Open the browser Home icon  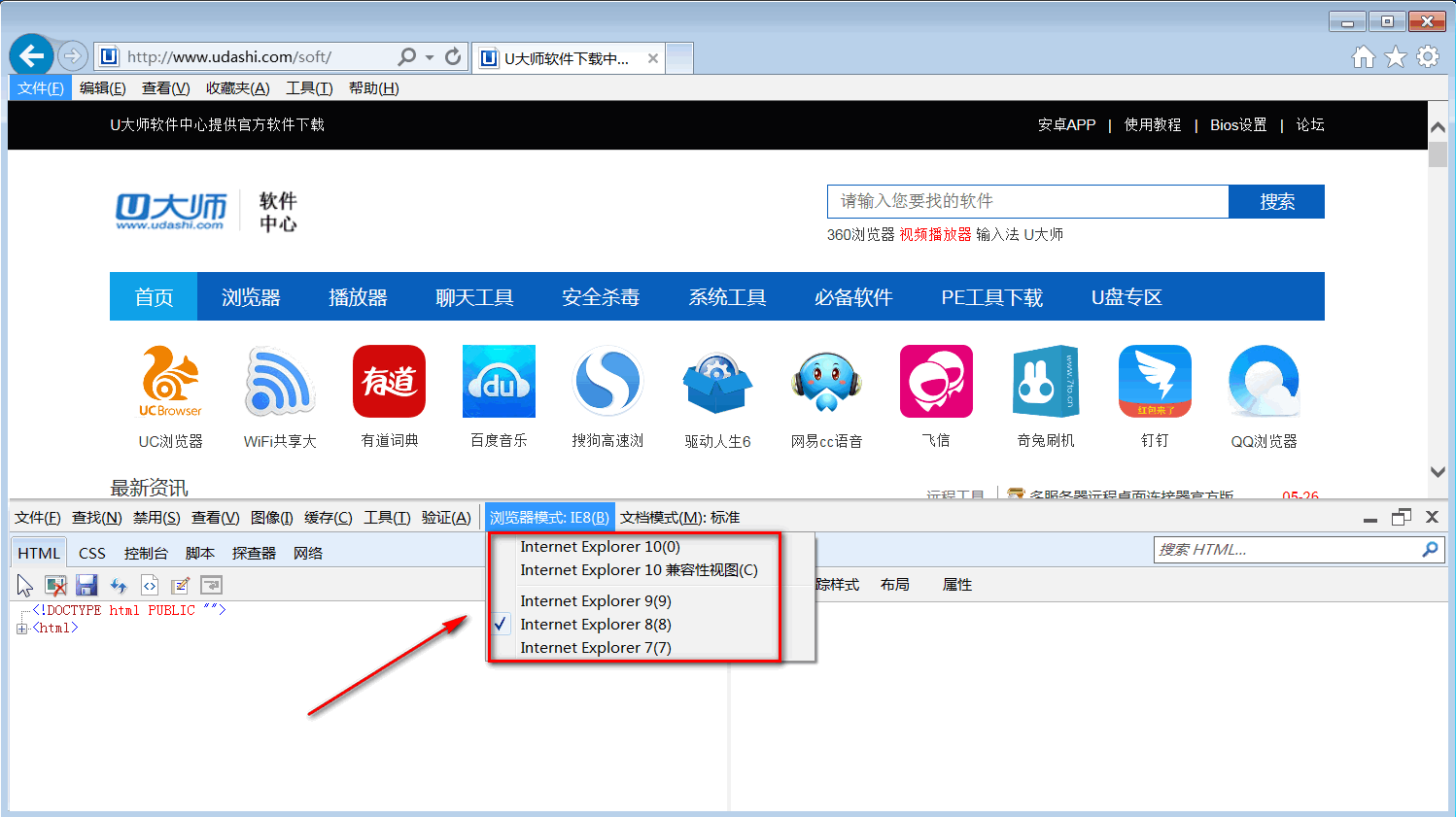click(x=1364, y=57)
